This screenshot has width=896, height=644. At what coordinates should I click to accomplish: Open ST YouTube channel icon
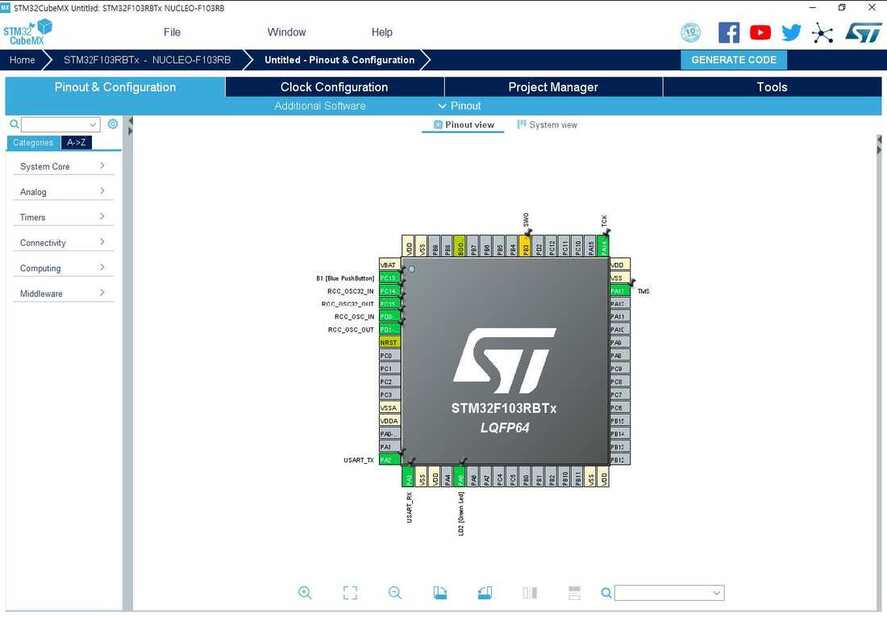coord(760,33)
